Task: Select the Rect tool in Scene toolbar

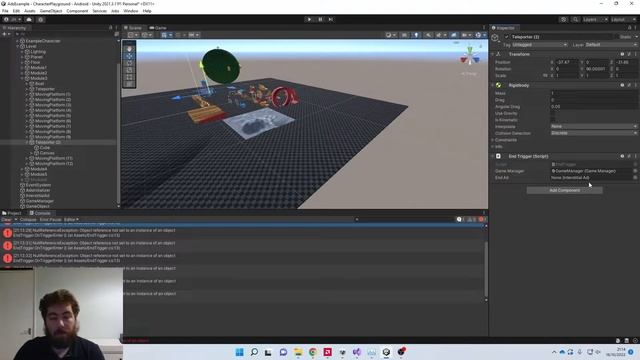Action: pyautogui.click(x=129, y=77)
